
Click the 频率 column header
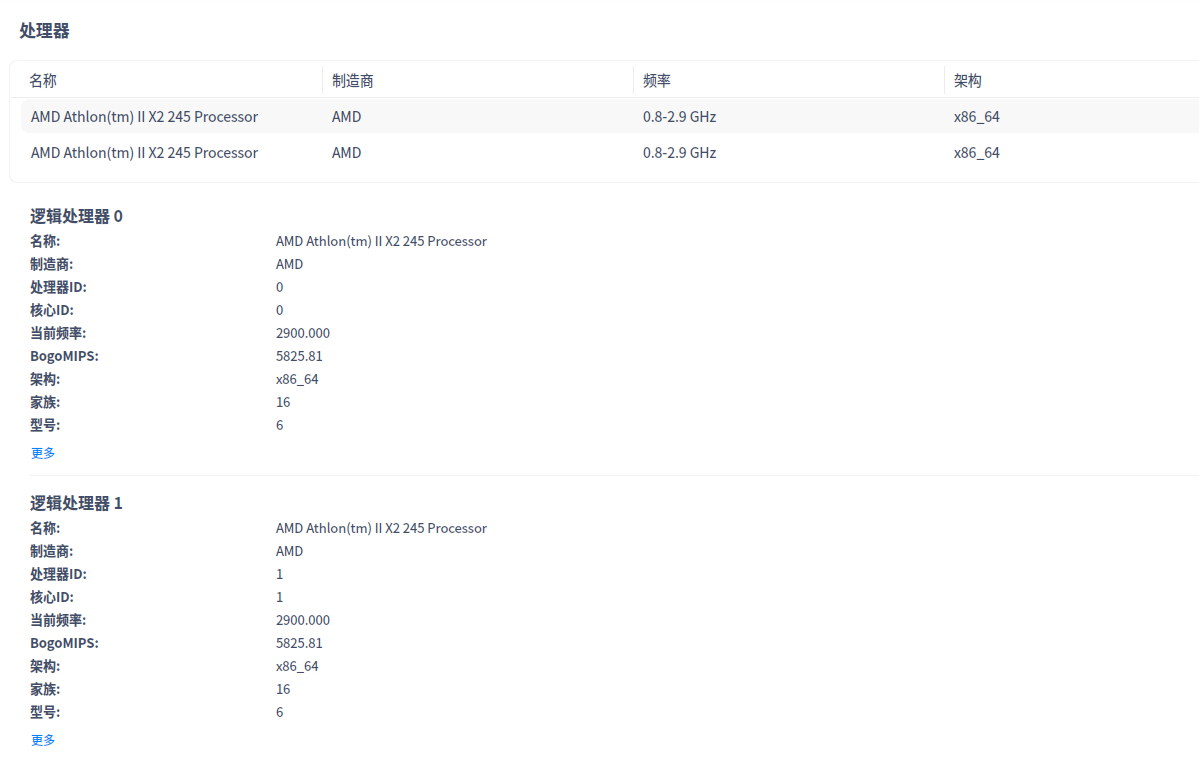click(x=657, y=80)
